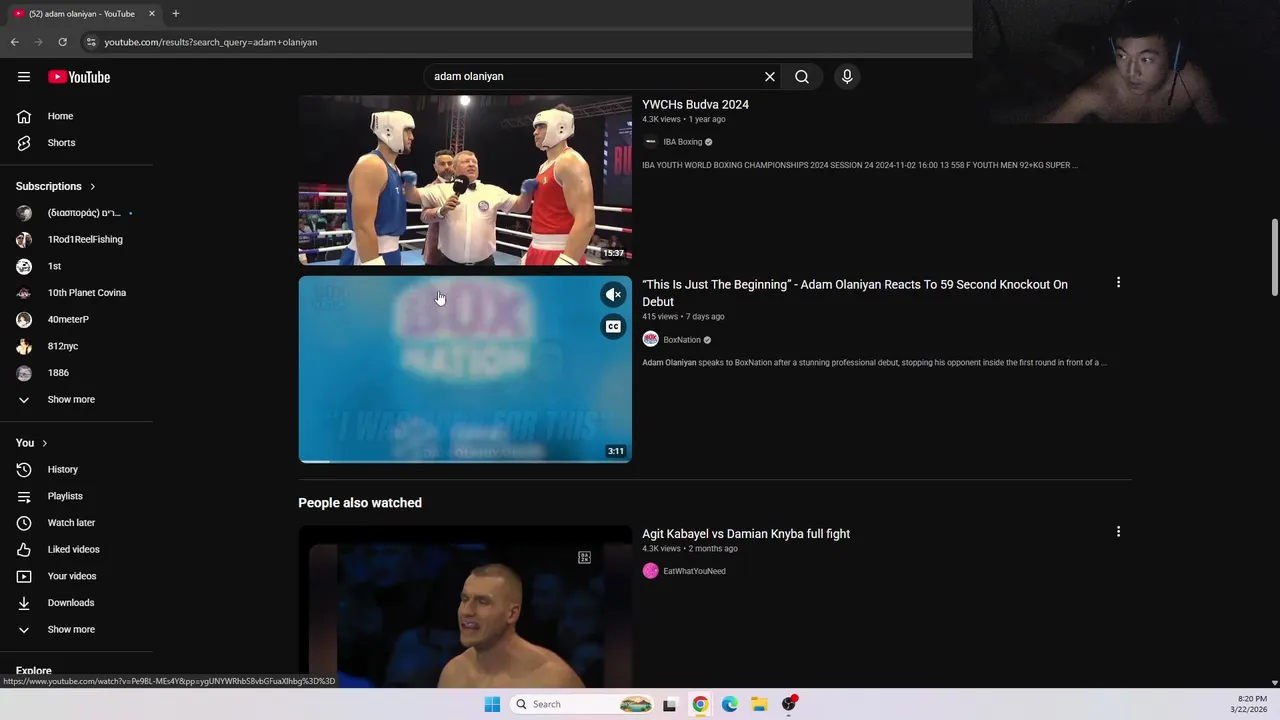The width and height of the screenshot is (1280, 720).
Task: Open Liked videos in the sidebar
Action: click(77, 550)
